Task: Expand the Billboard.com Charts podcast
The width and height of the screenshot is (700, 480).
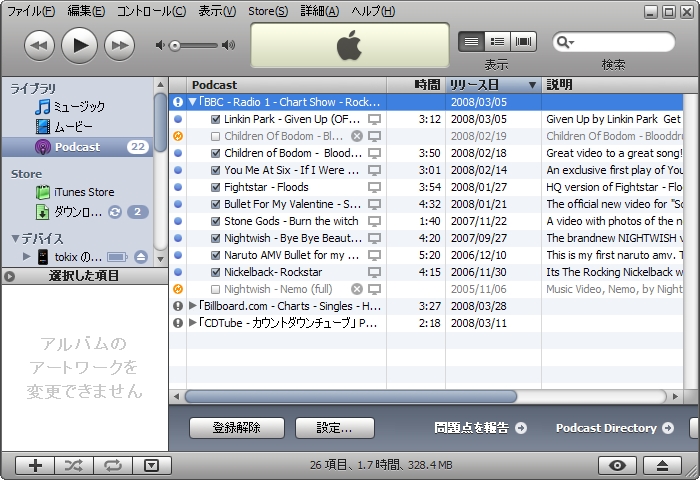Action: [193, 306]
